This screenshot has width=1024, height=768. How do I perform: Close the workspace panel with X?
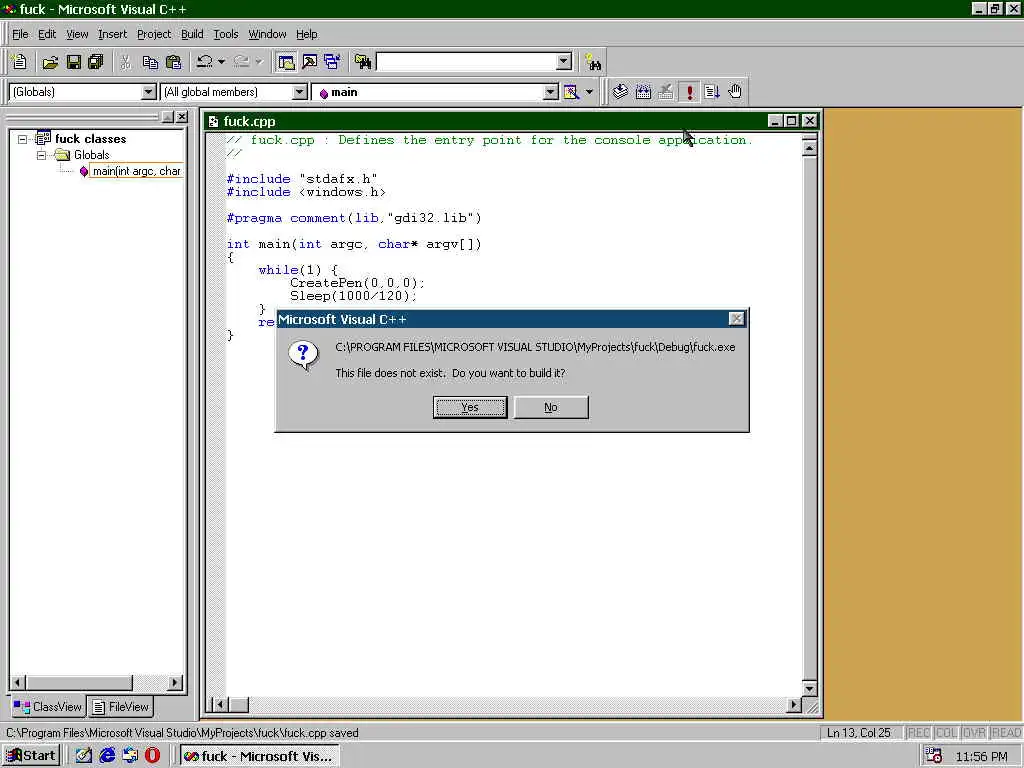(182, 117)
